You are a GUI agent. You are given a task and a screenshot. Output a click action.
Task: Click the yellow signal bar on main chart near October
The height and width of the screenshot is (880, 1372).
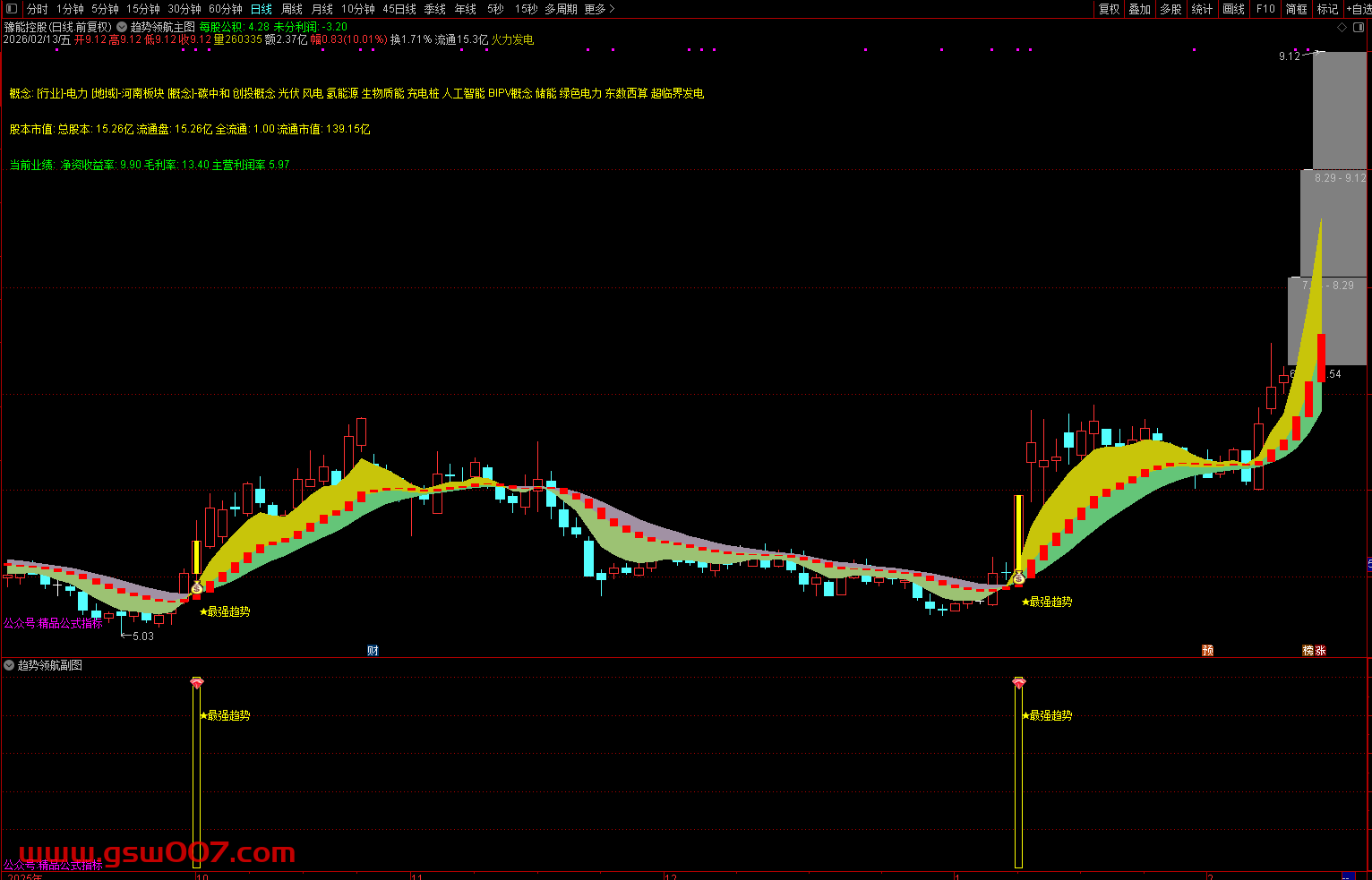[x=196, y=557]
